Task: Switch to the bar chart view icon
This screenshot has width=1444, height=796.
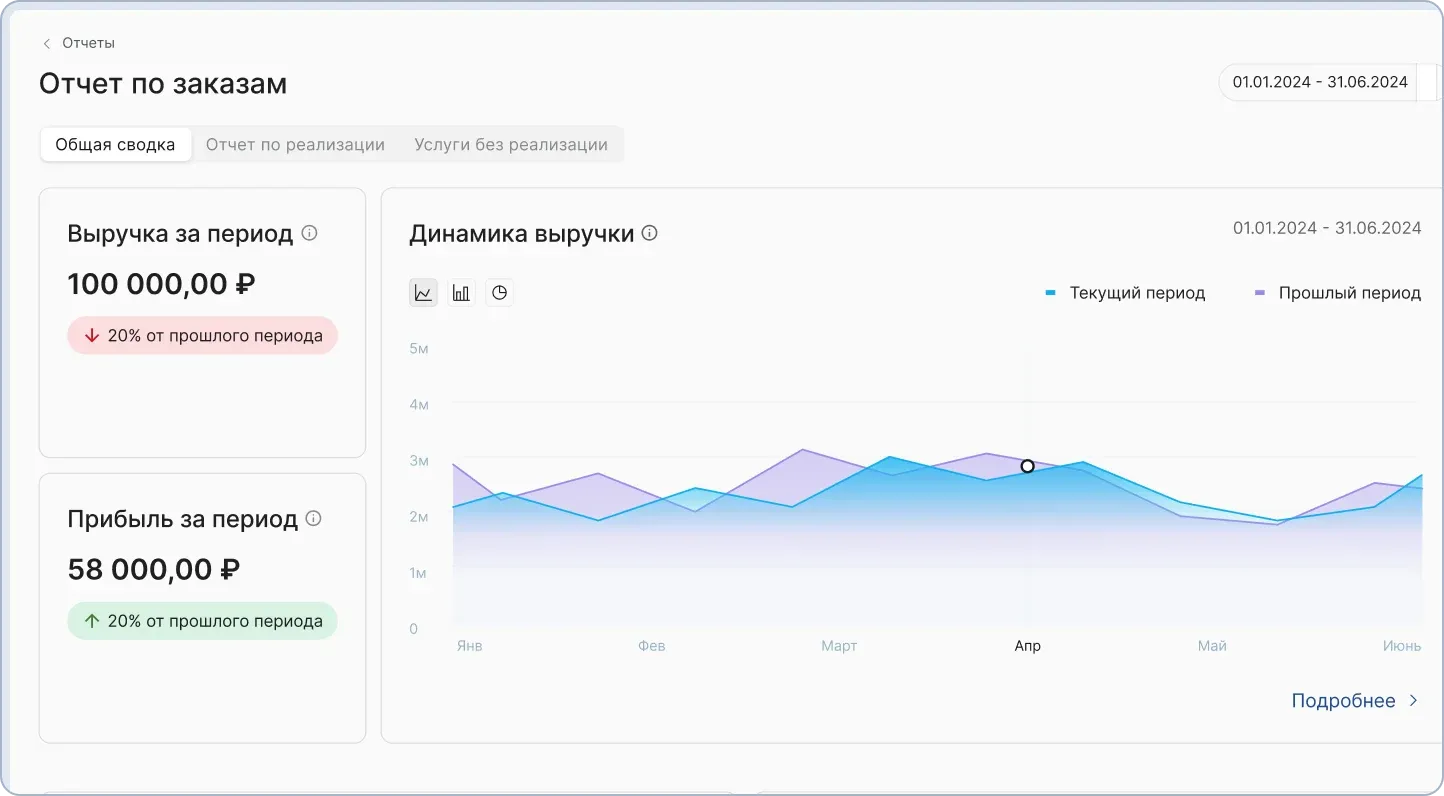Action: [x=461, y=293]
